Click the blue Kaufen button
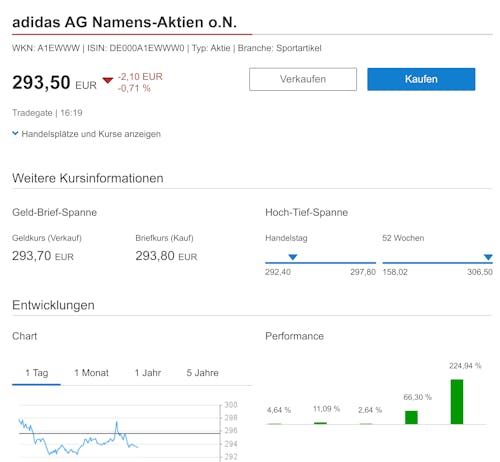This screenshot has height=462, width=500. [421, 79]
